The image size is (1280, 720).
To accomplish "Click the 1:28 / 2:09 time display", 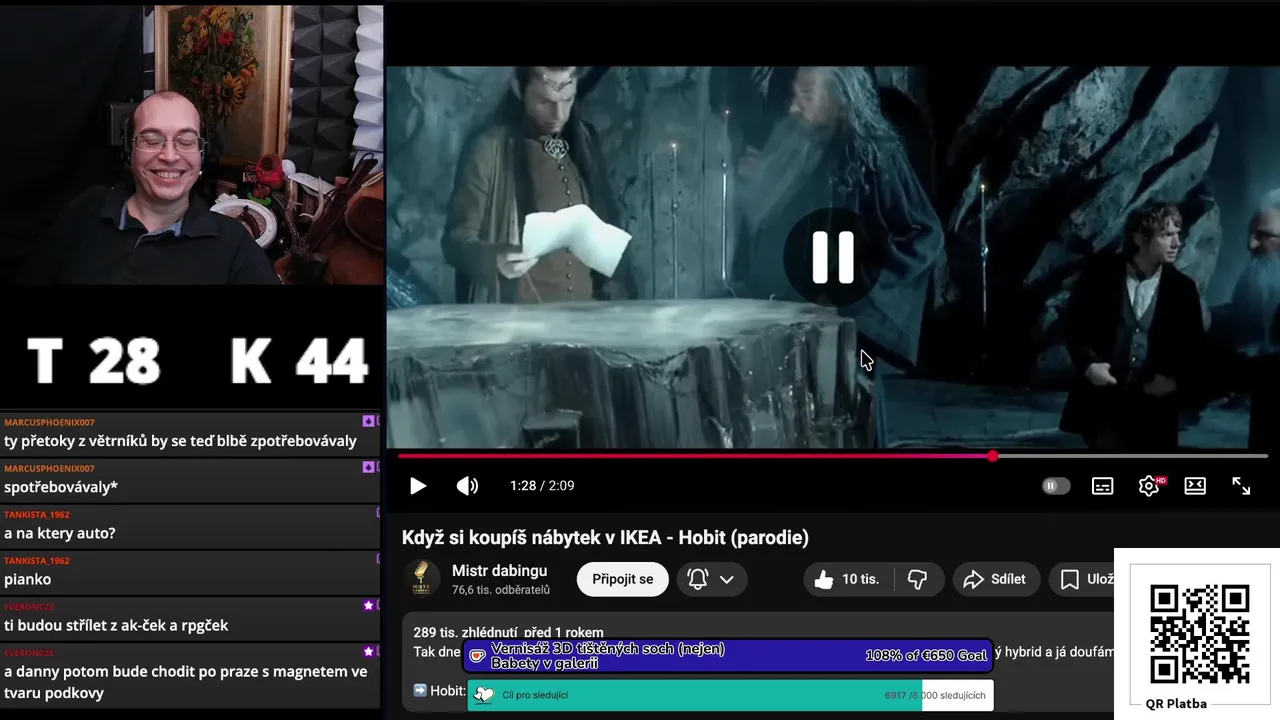I will click(x=542, y=486).
